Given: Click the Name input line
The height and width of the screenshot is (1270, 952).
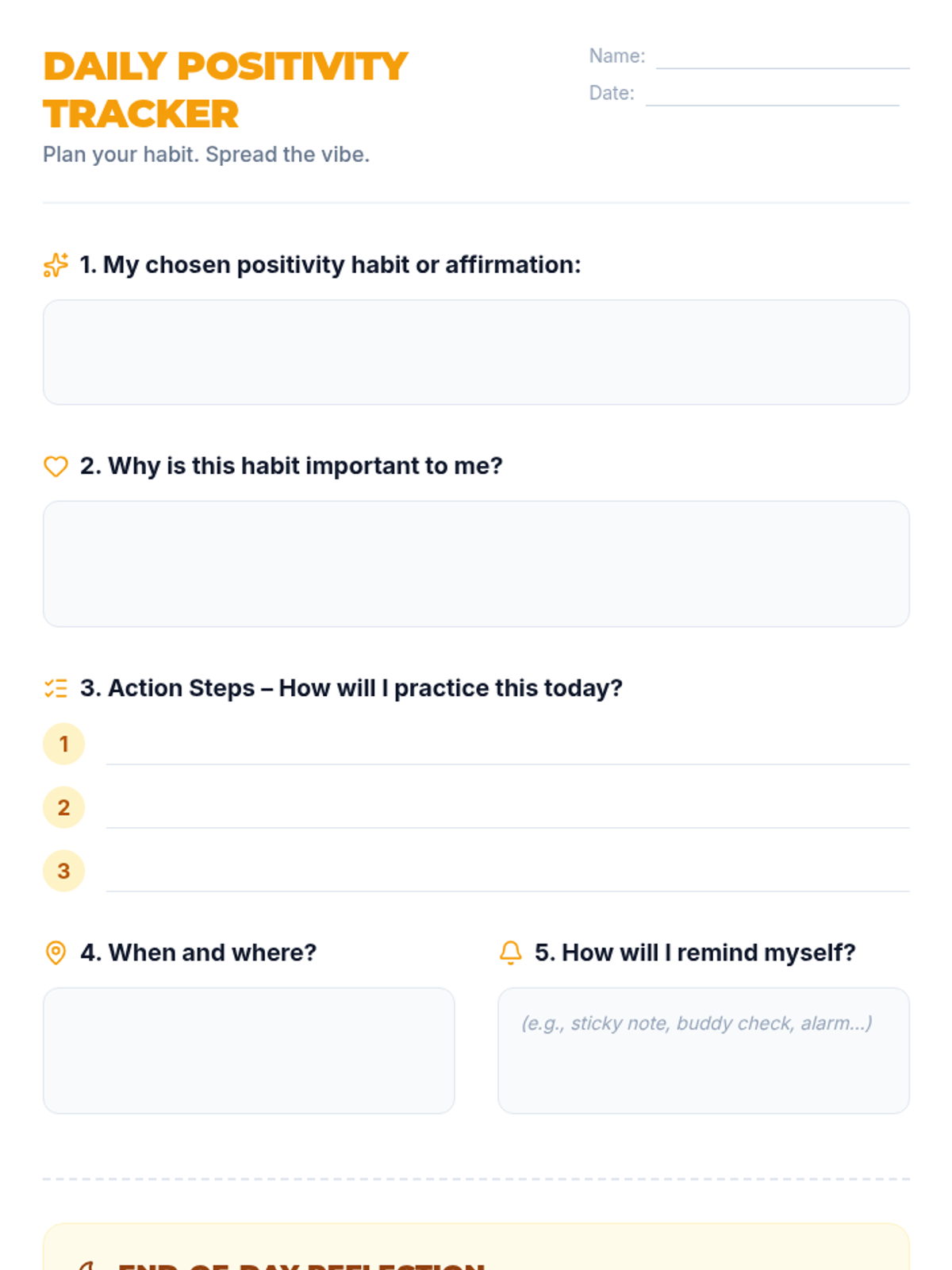Looking at the screenshot, I should click(782, 57).
